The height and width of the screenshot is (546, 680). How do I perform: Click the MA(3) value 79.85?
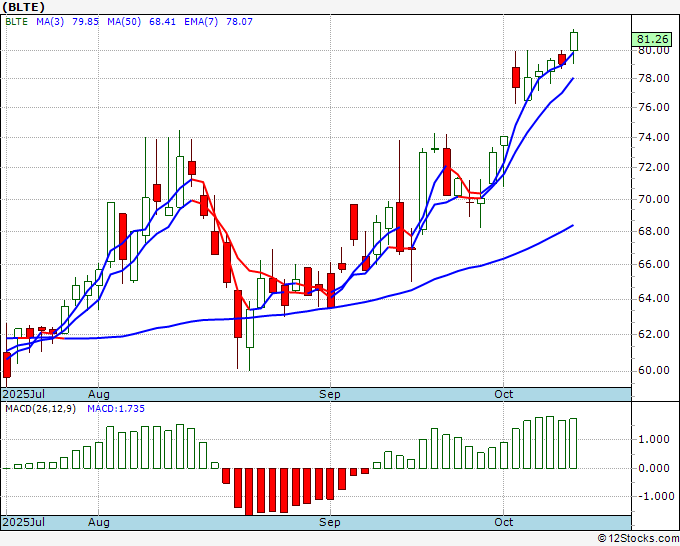(85, 22)
